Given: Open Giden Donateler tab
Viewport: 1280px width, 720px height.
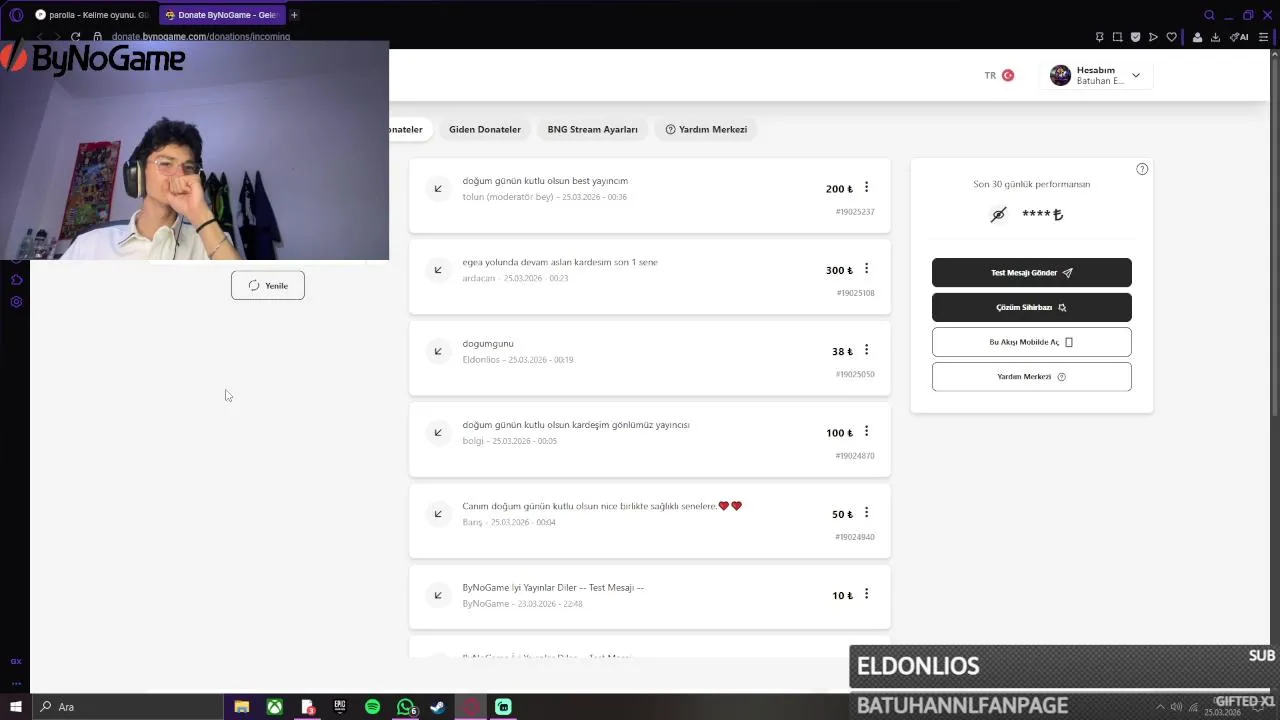Looking at the screenshot, I should click(485, 129).
